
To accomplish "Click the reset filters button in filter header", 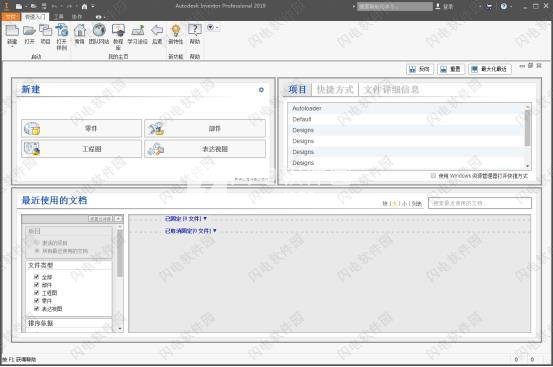I will click(101, 219).
